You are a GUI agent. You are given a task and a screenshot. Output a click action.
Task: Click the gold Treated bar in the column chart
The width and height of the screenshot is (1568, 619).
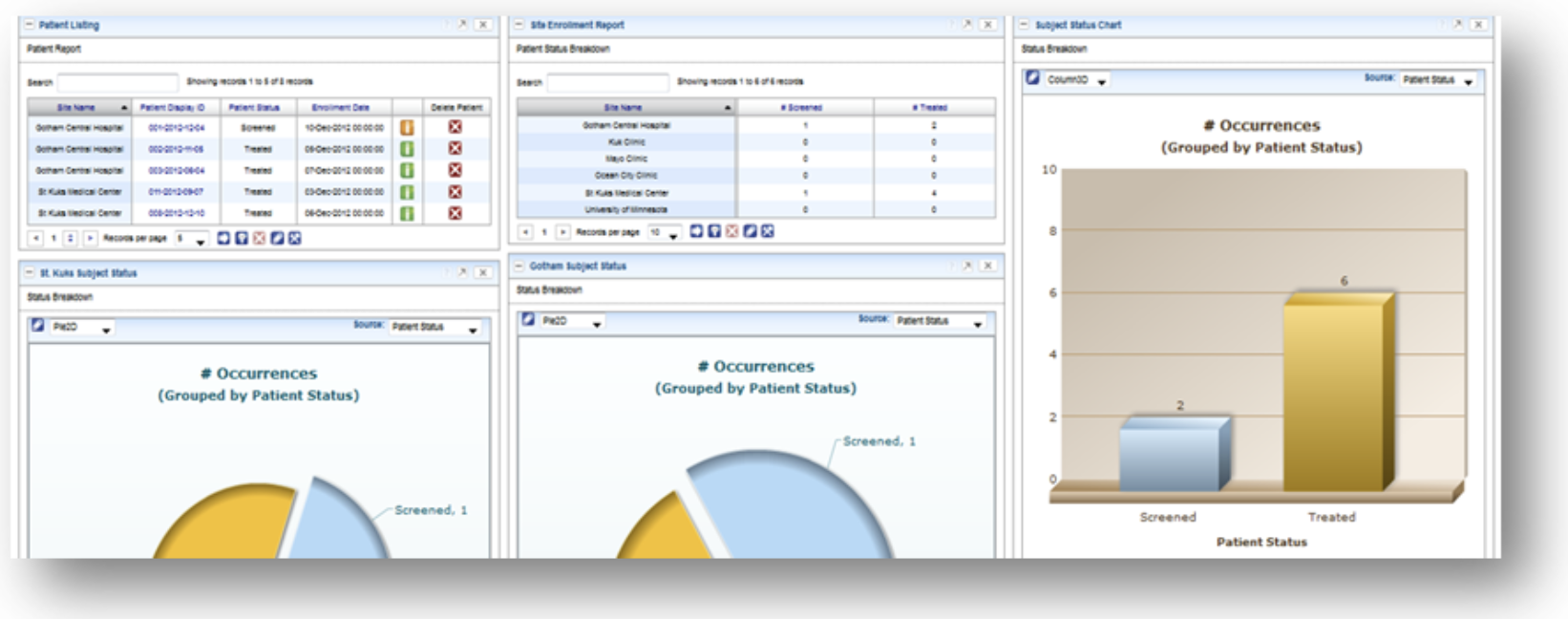(1338, 393)
